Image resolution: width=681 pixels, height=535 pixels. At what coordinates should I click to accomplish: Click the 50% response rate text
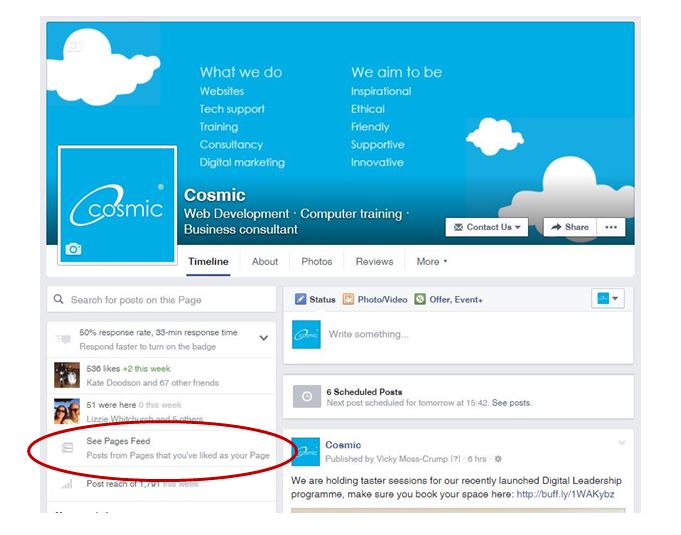point(158,332)
